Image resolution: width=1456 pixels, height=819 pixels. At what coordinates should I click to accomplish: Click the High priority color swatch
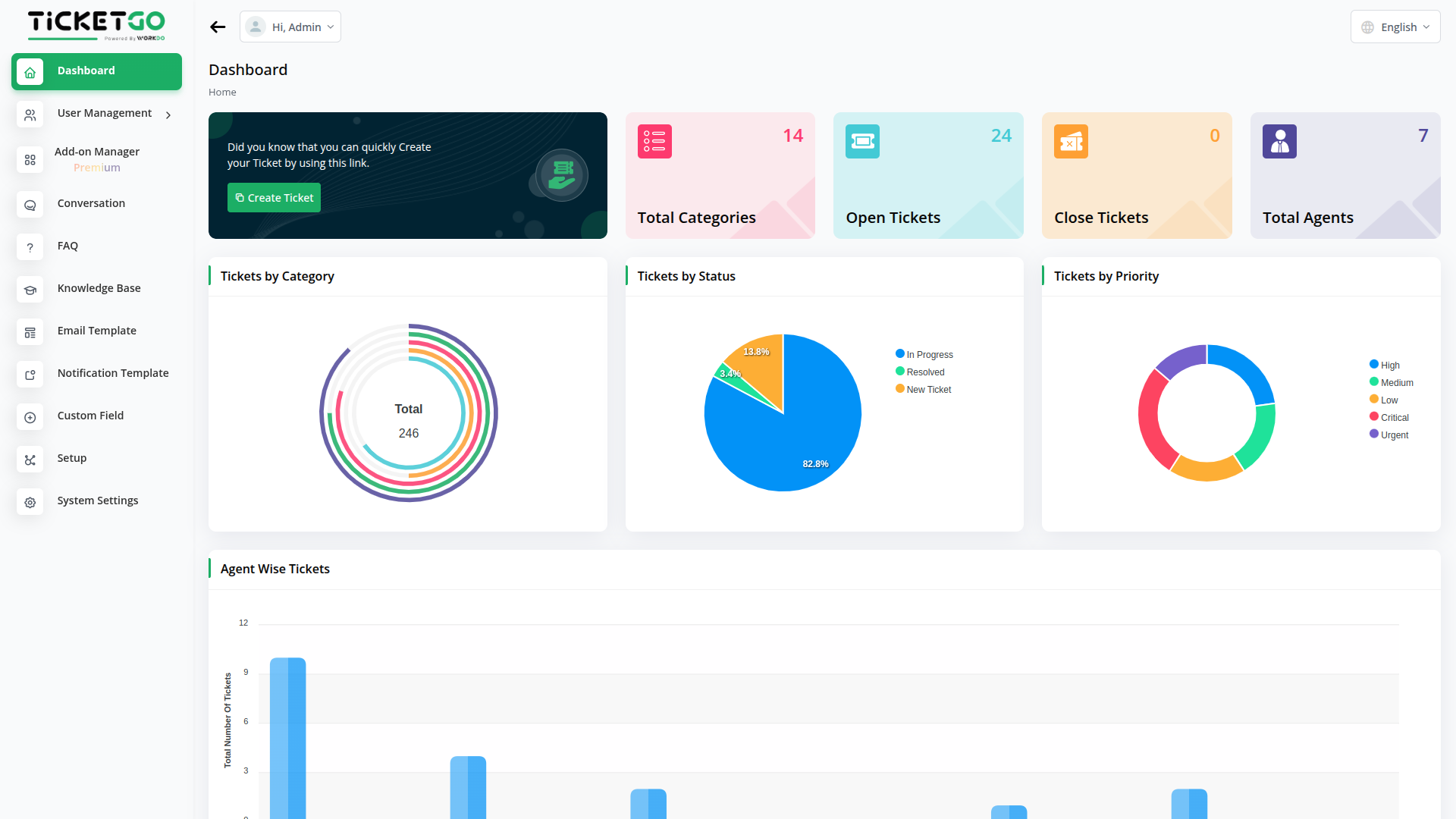(x=1373, y=364)
